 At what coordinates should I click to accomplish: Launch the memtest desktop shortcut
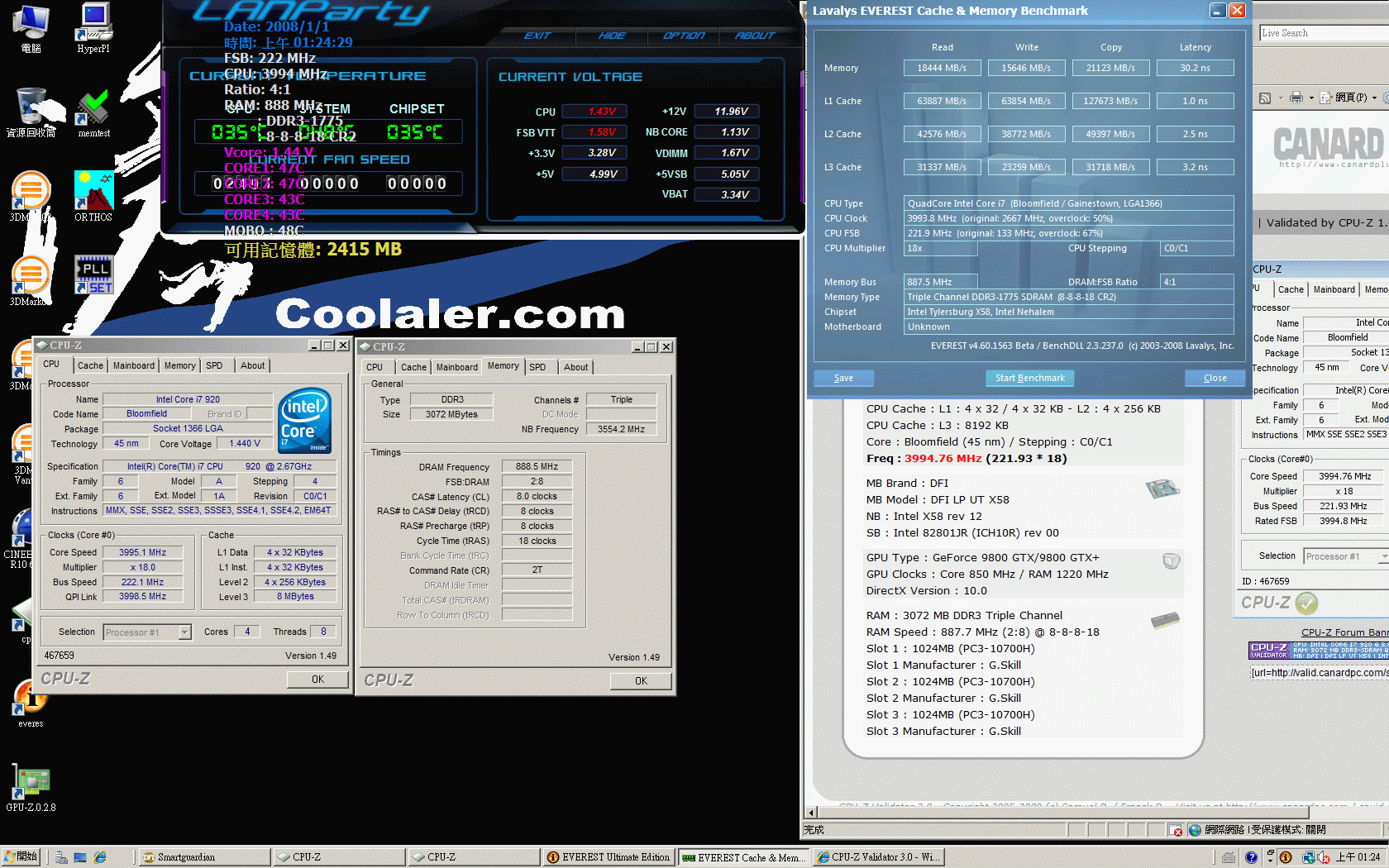coord(93,113)
